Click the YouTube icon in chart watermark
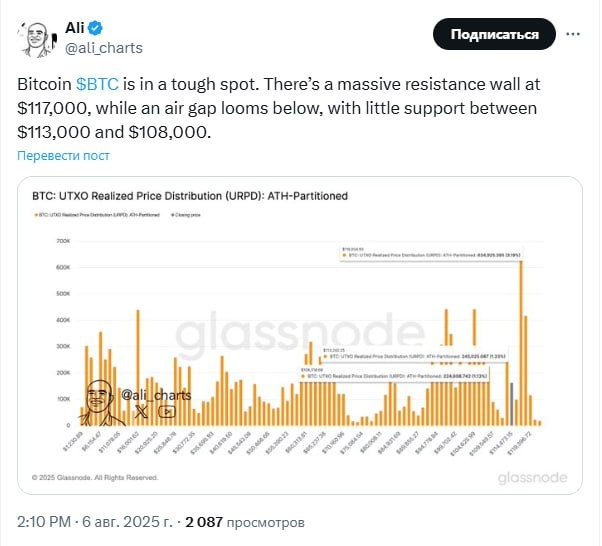The height and width of the screenshot is (546, 602). point(164,410)
